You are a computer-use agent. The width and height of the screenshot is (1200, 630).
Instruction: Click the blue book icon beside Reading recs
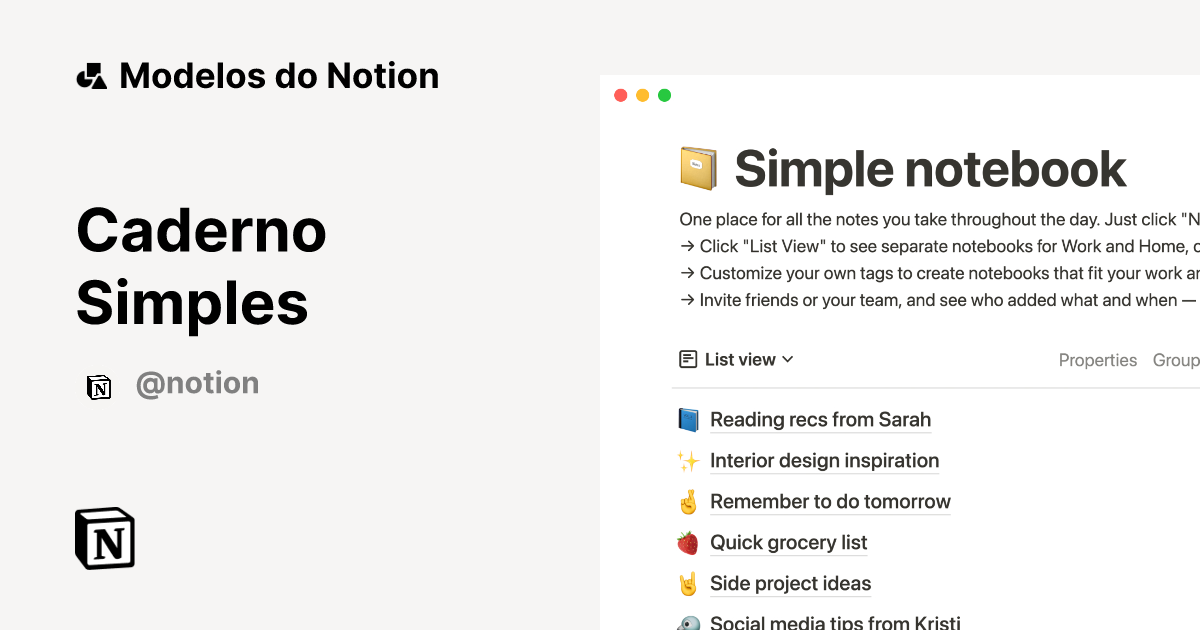point(688,419)
